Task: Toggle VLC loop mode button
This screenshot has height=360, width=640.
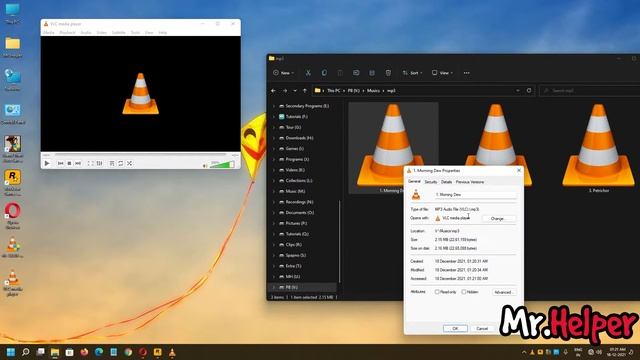Action: coord(121,163)
